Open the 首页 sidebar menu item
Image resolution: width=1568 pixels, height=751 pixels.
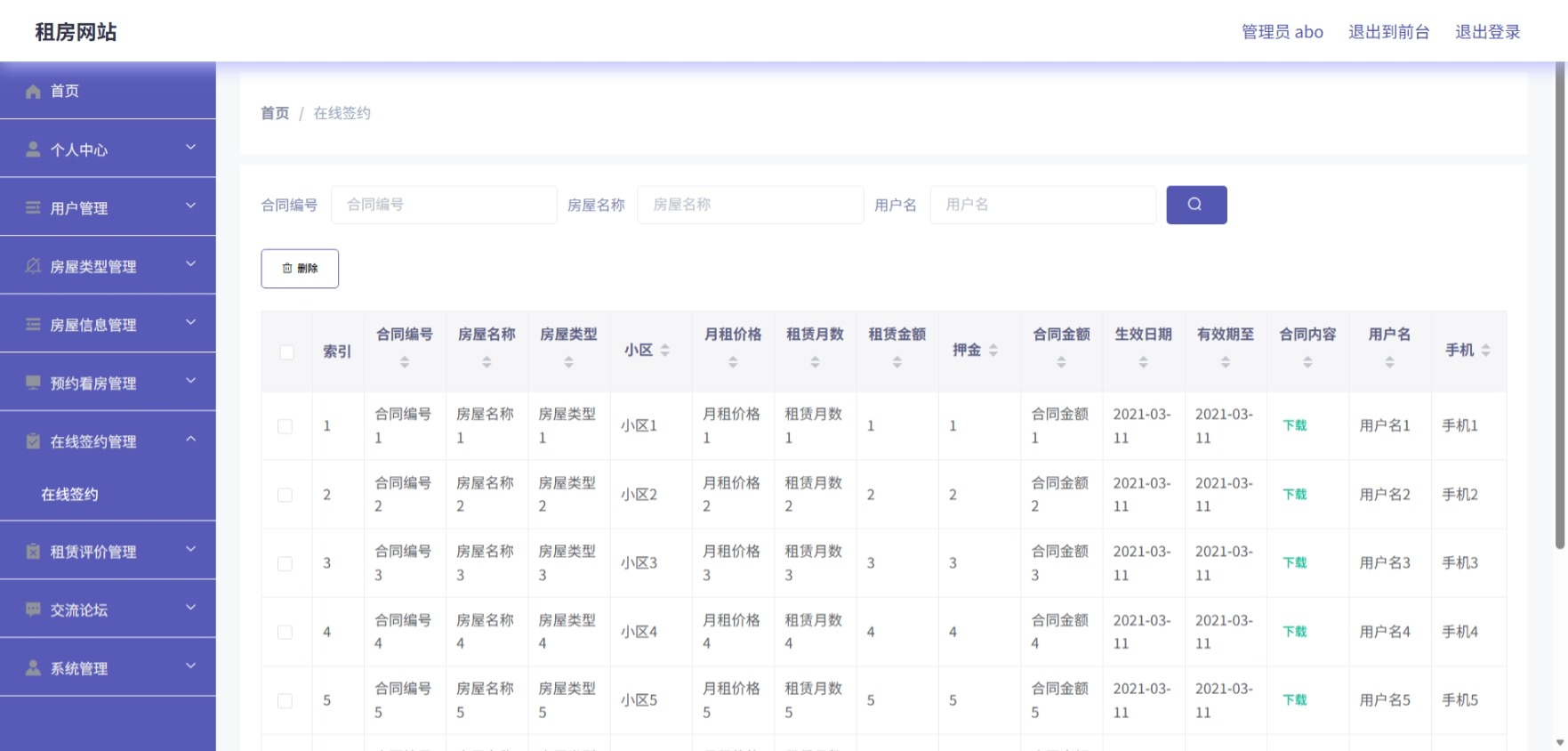coord(108,91)
